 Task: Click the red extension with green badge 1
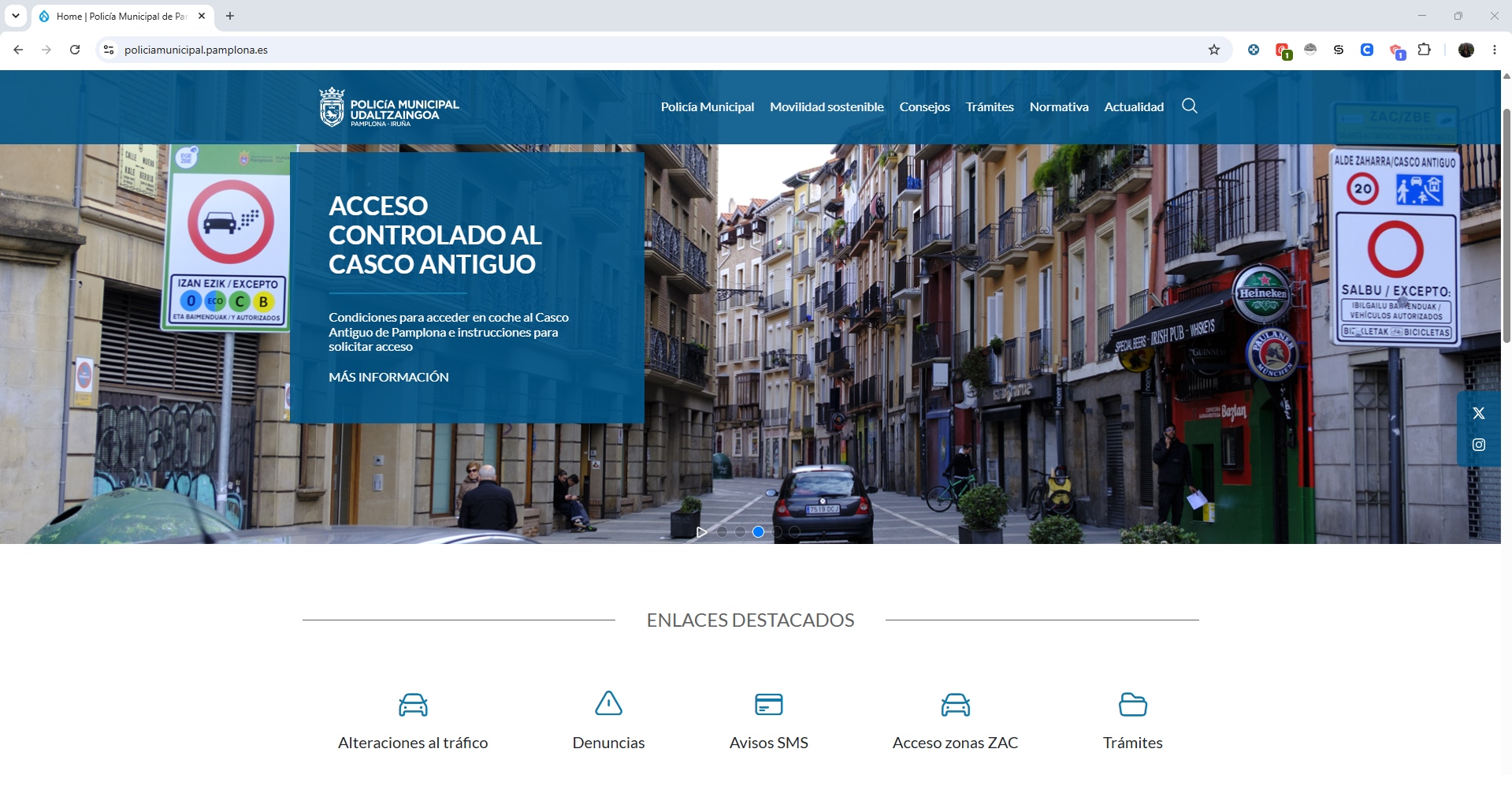pos(1282,51)
